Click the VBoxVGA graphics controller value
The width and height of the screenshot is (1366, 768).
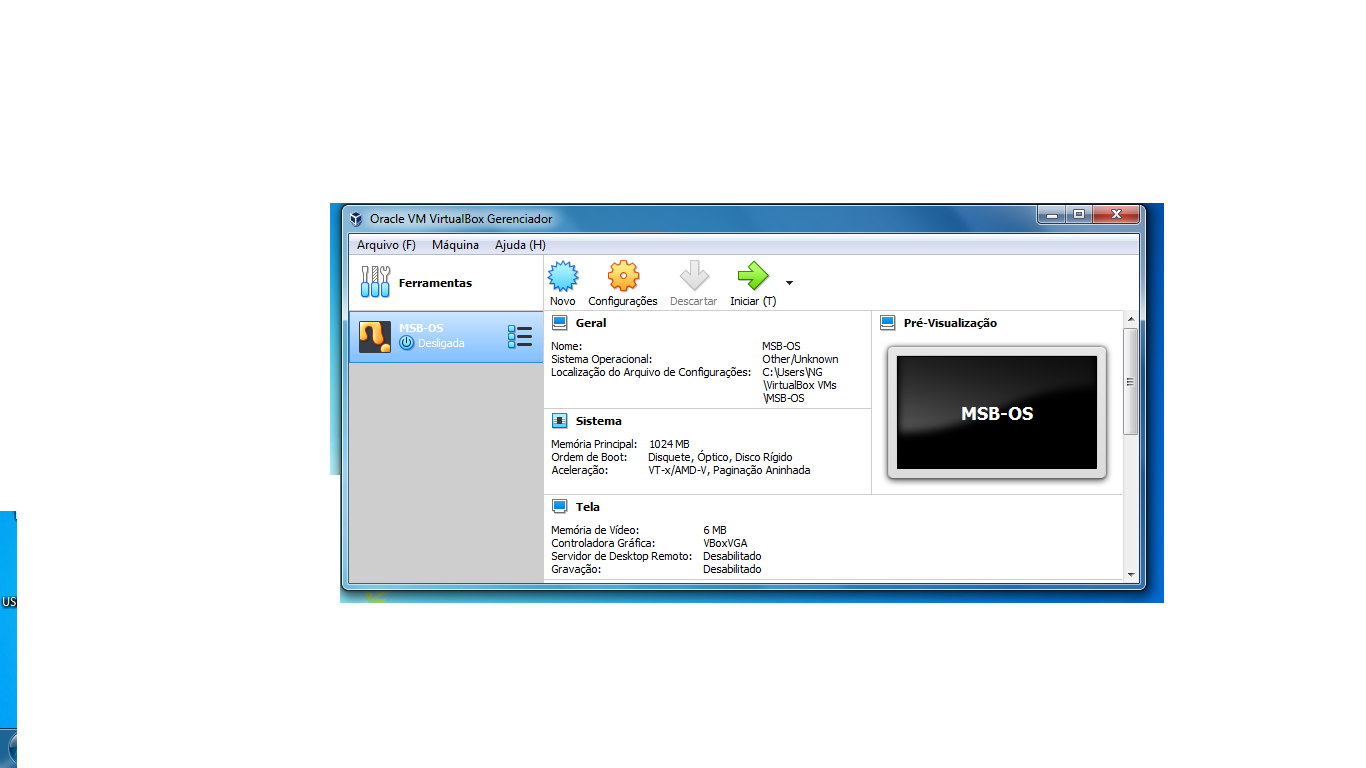click(x=725, y=543)
